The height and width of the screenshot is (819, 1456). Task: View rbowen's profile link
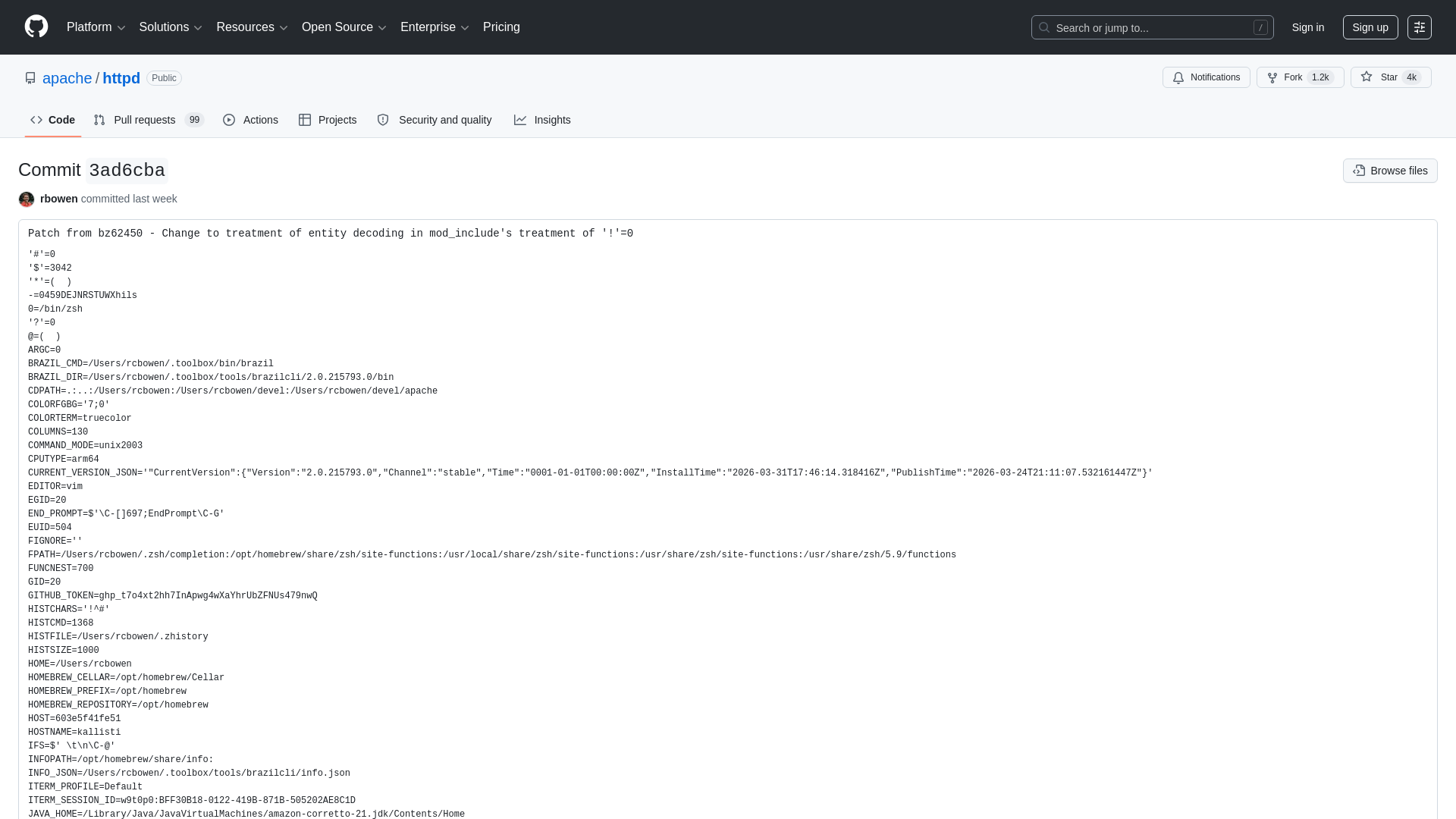point(58,199)
